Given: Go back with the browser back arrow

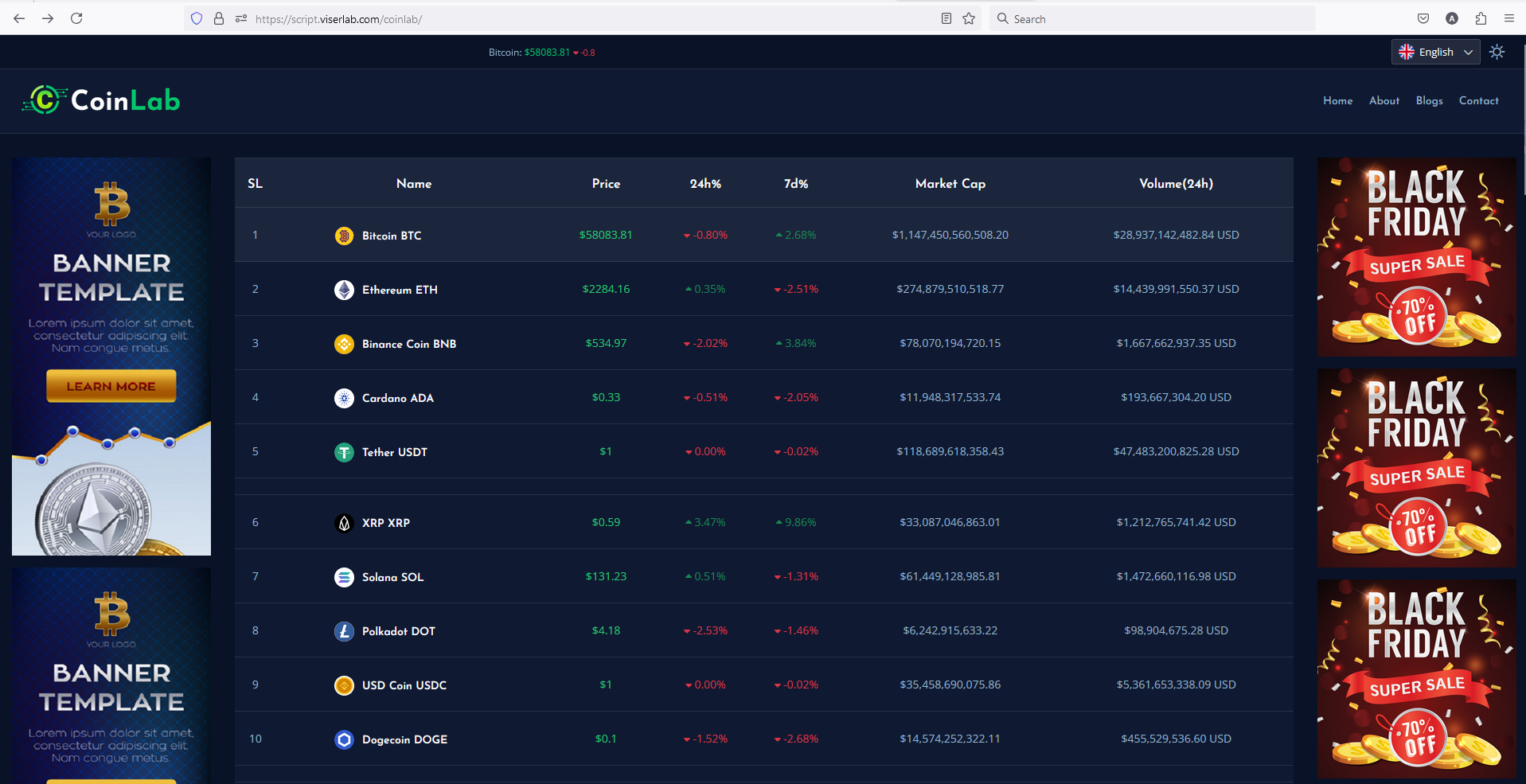Looking at the screenshot, I should tap(19, 18).
